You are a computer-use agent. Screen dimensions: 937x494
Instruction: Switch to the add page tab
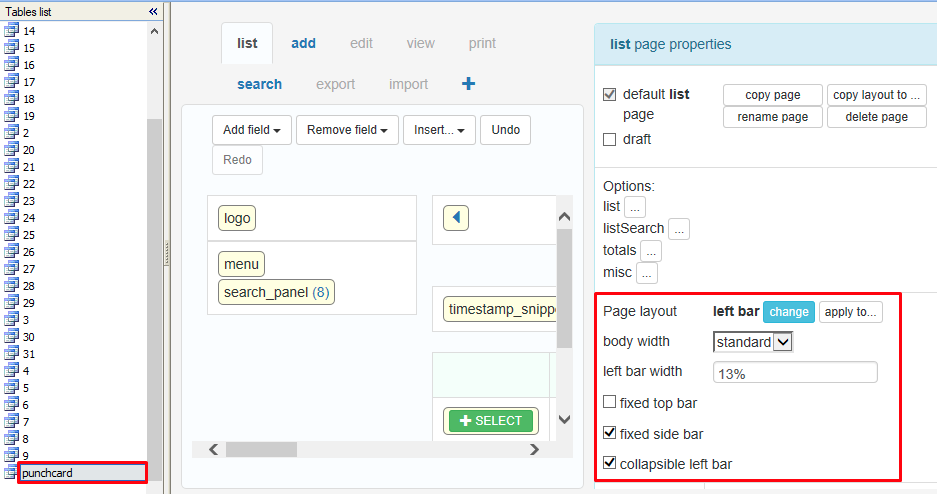click(303, 43)
